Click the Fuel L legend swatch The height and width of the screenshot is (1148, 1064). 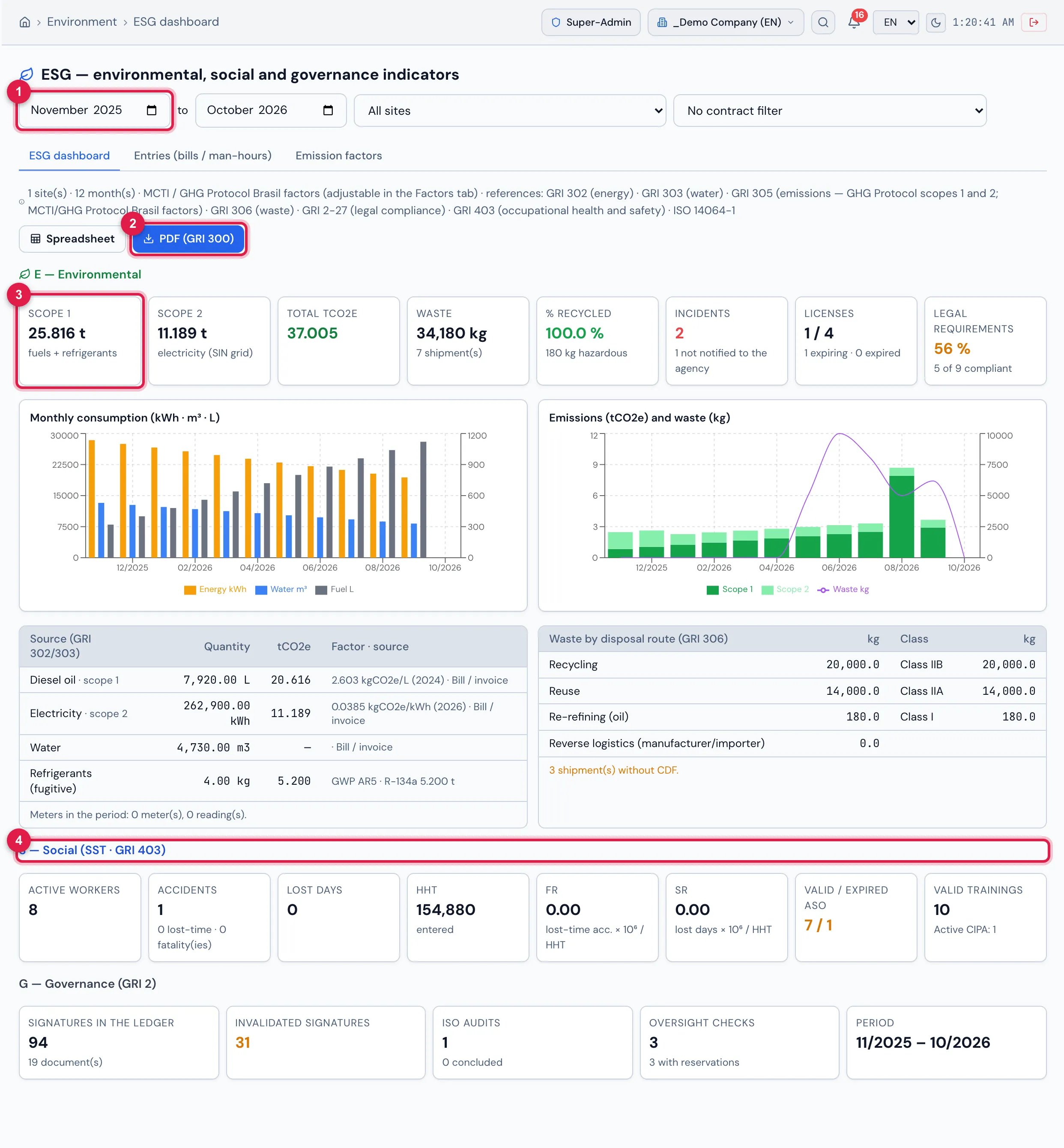coord(321,589)
